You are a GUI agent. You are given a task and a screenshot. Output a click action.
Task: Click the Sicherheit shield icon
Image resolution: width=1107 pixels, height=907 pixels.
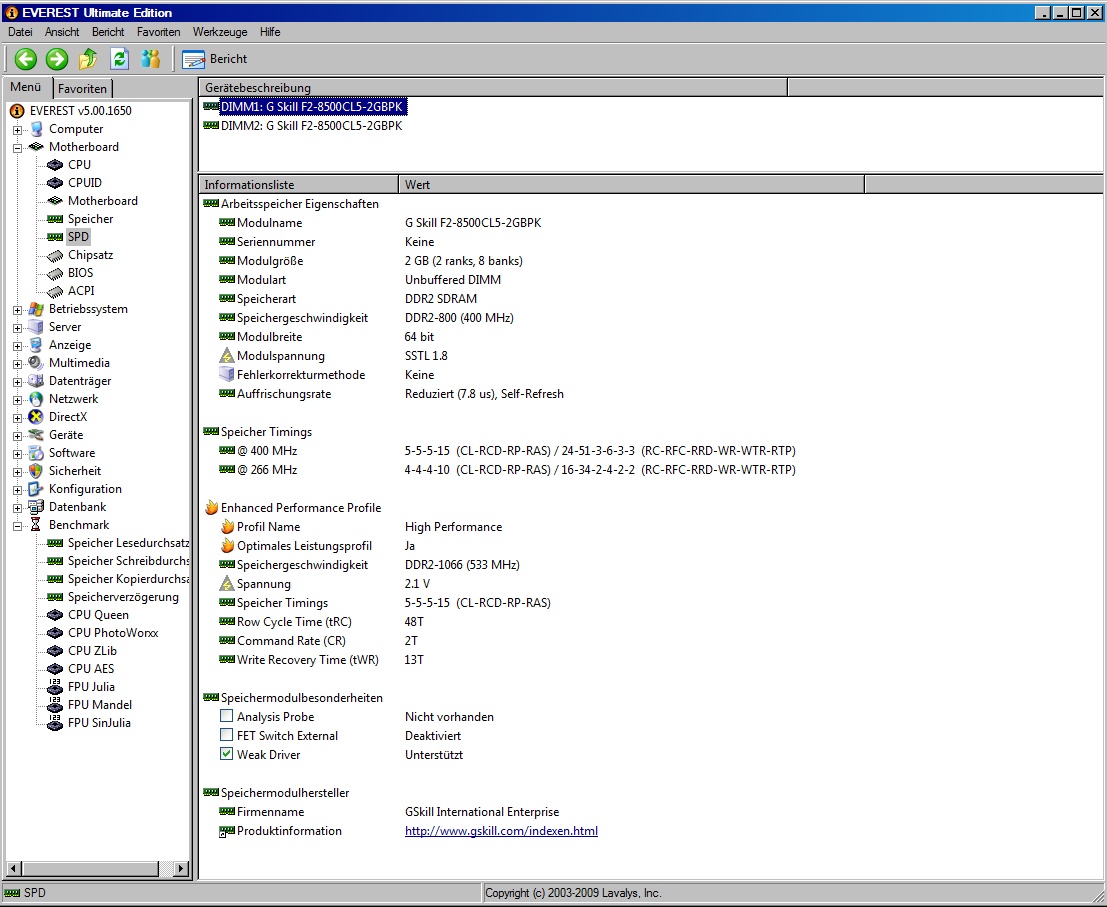click(x=36, y=471)
